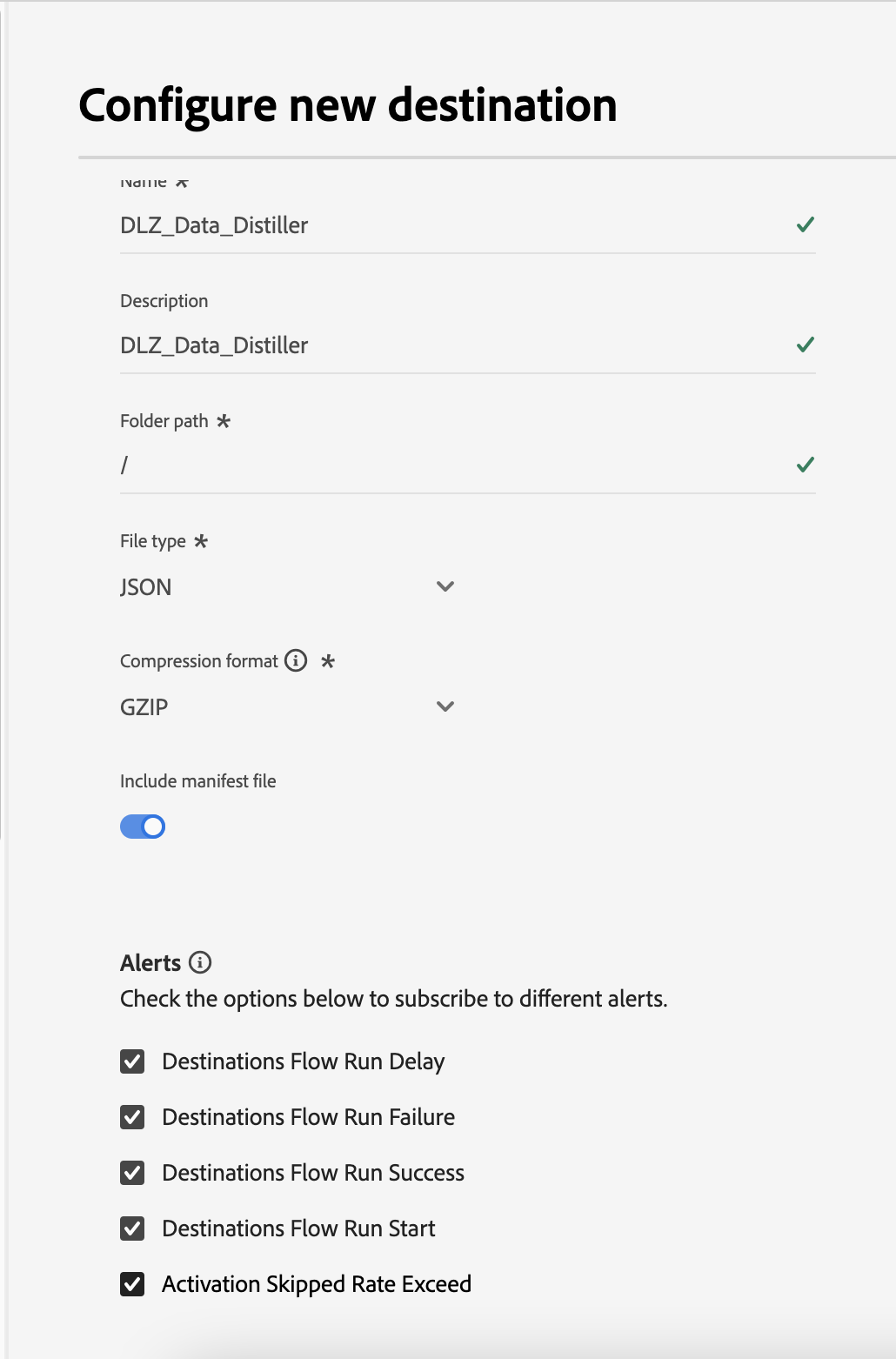Viewport: 896px width, 1359px height.
Task: Uncheck Activation Skipped Rate Exceed alert
Action: click(x=132, y=1284)
